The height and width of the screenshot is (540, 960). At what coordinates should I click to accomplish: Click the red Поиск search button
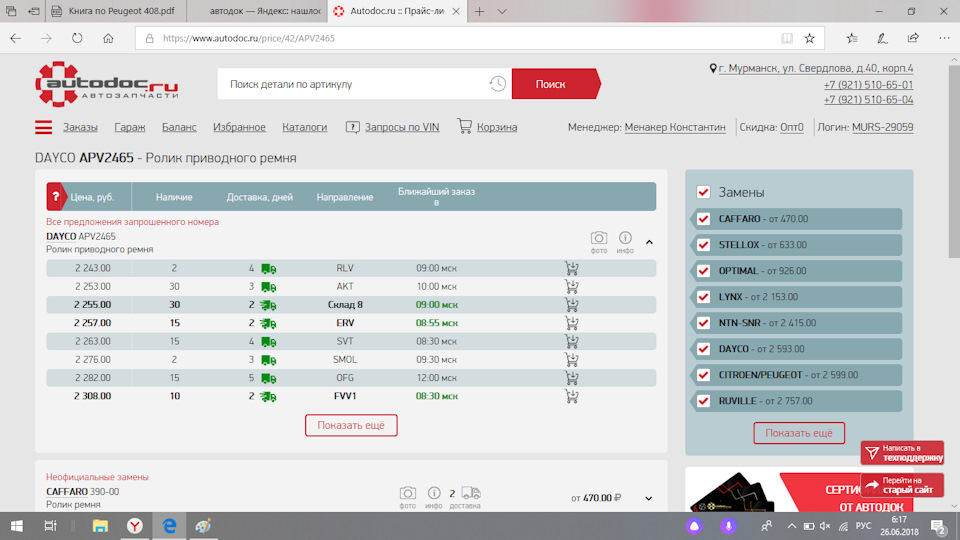pos(554,84)
